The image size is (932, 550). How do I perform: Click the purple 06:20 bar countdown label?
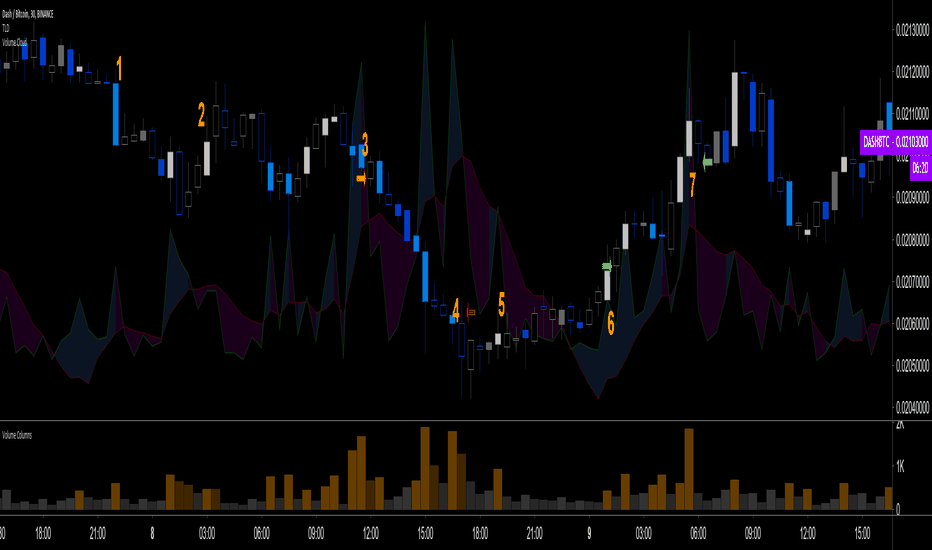click(x=921, y=168)
